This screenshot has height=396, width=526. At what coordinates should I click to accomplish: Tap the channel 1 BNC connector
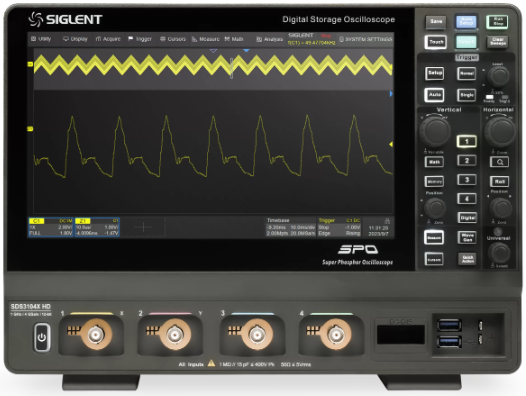tap(96, 335)
